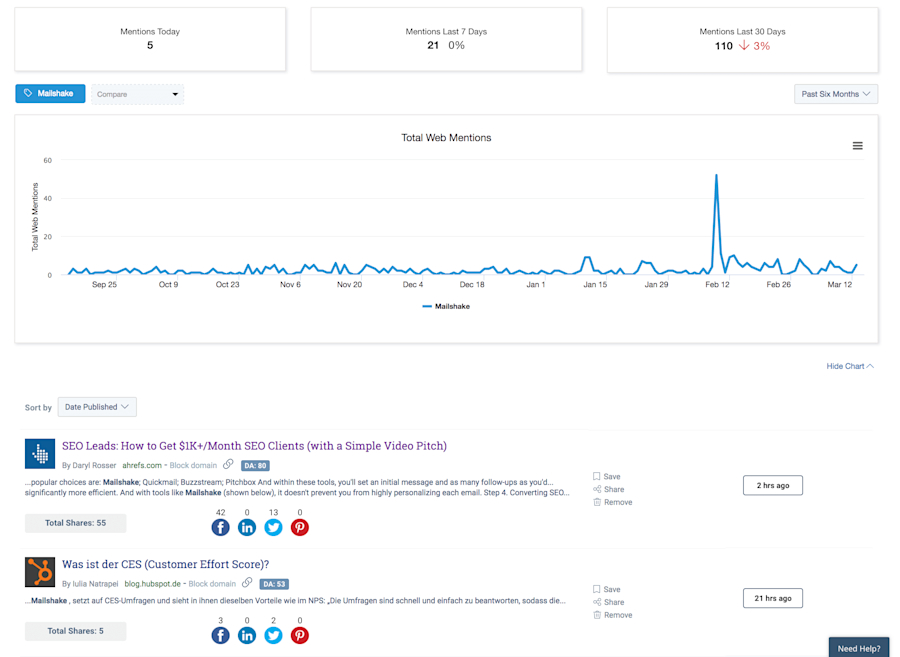900x657 pixels.
Task: Click the Mailshake tag button
Action: click(50, 94)
